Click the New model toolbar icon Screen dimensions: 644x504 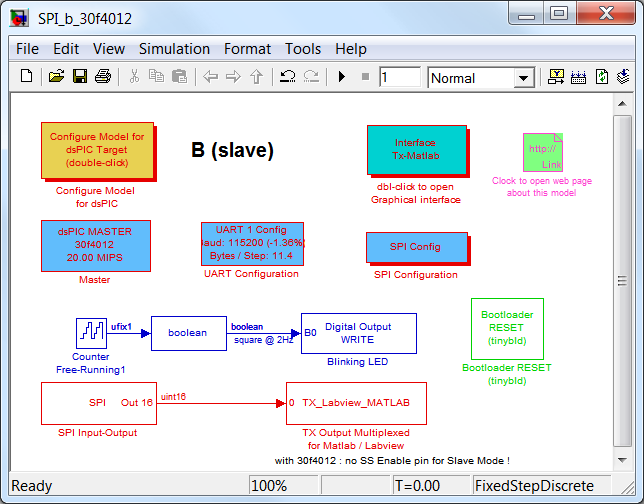point(27,77)
